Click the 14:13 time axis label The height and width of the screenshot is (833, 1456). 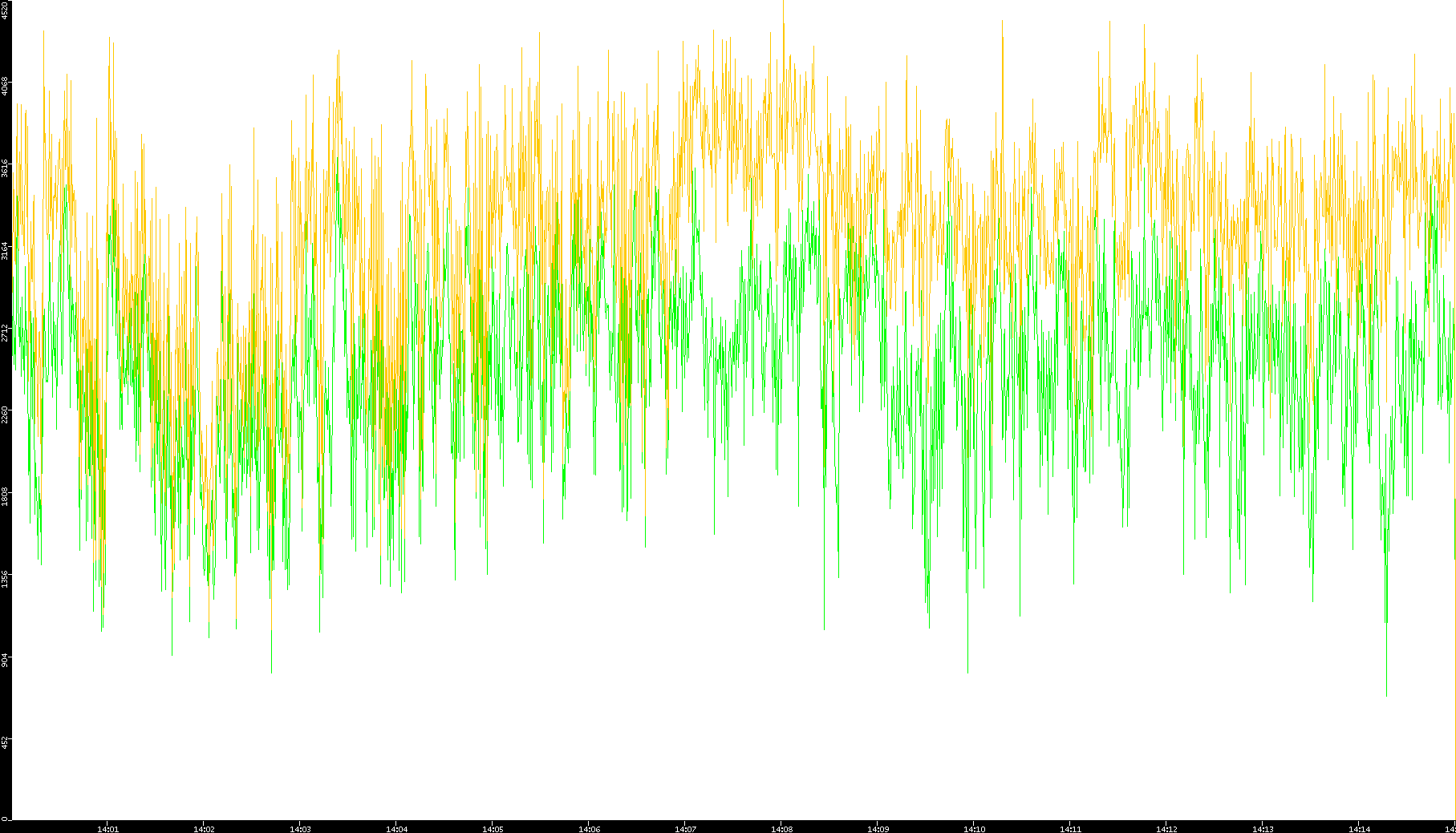point(1263,829)
